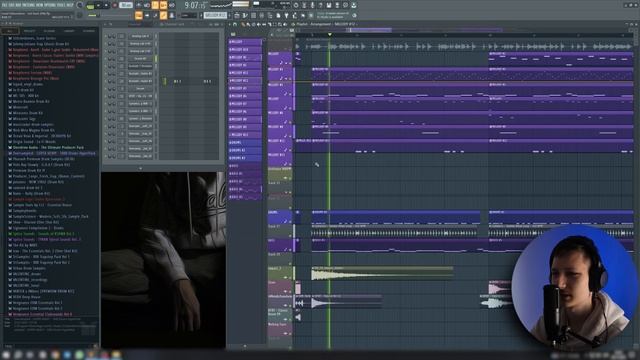The width and height of the screenshot is (640, 360).
Task: Open the global snap selector dropdown
Action: (189, 16)
